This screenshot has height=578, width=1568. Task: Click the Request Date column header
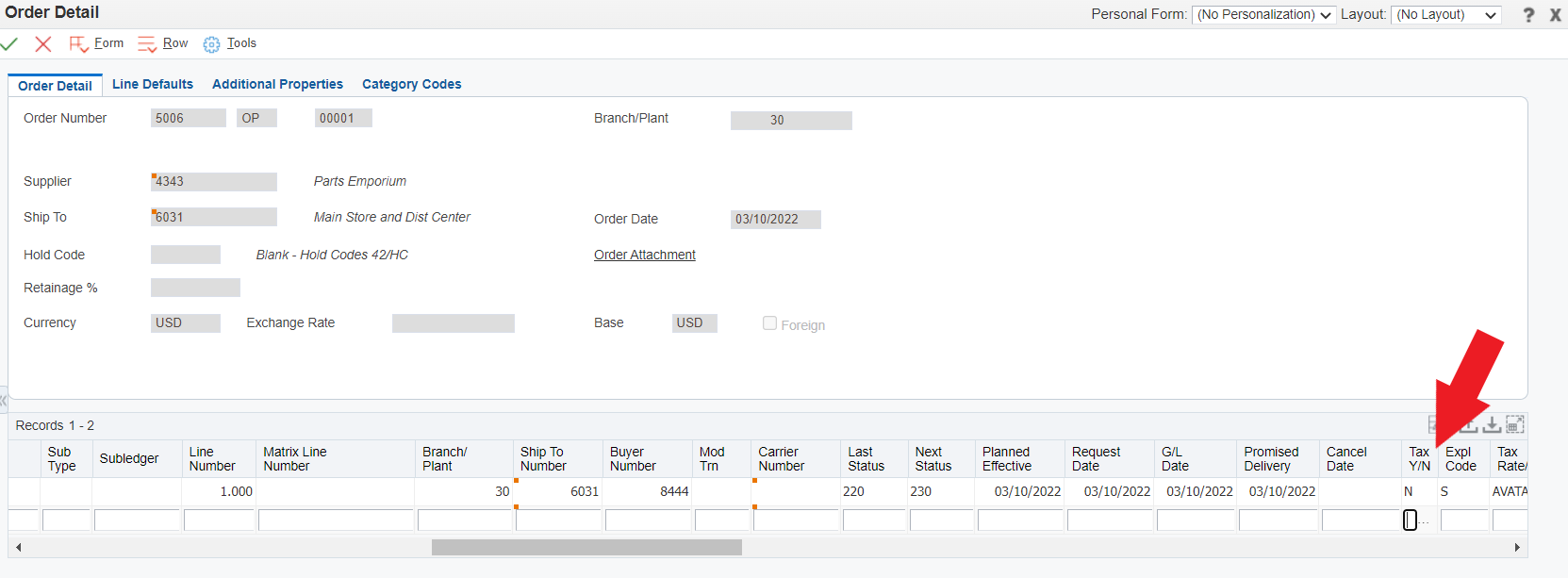point(1110,459)
